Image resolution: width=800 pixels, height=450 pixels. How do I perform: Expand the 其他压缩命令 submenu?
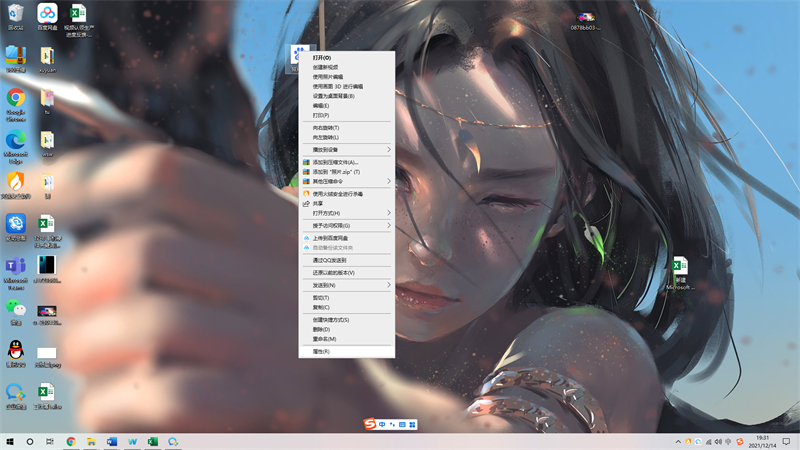(x=346, y=181)
